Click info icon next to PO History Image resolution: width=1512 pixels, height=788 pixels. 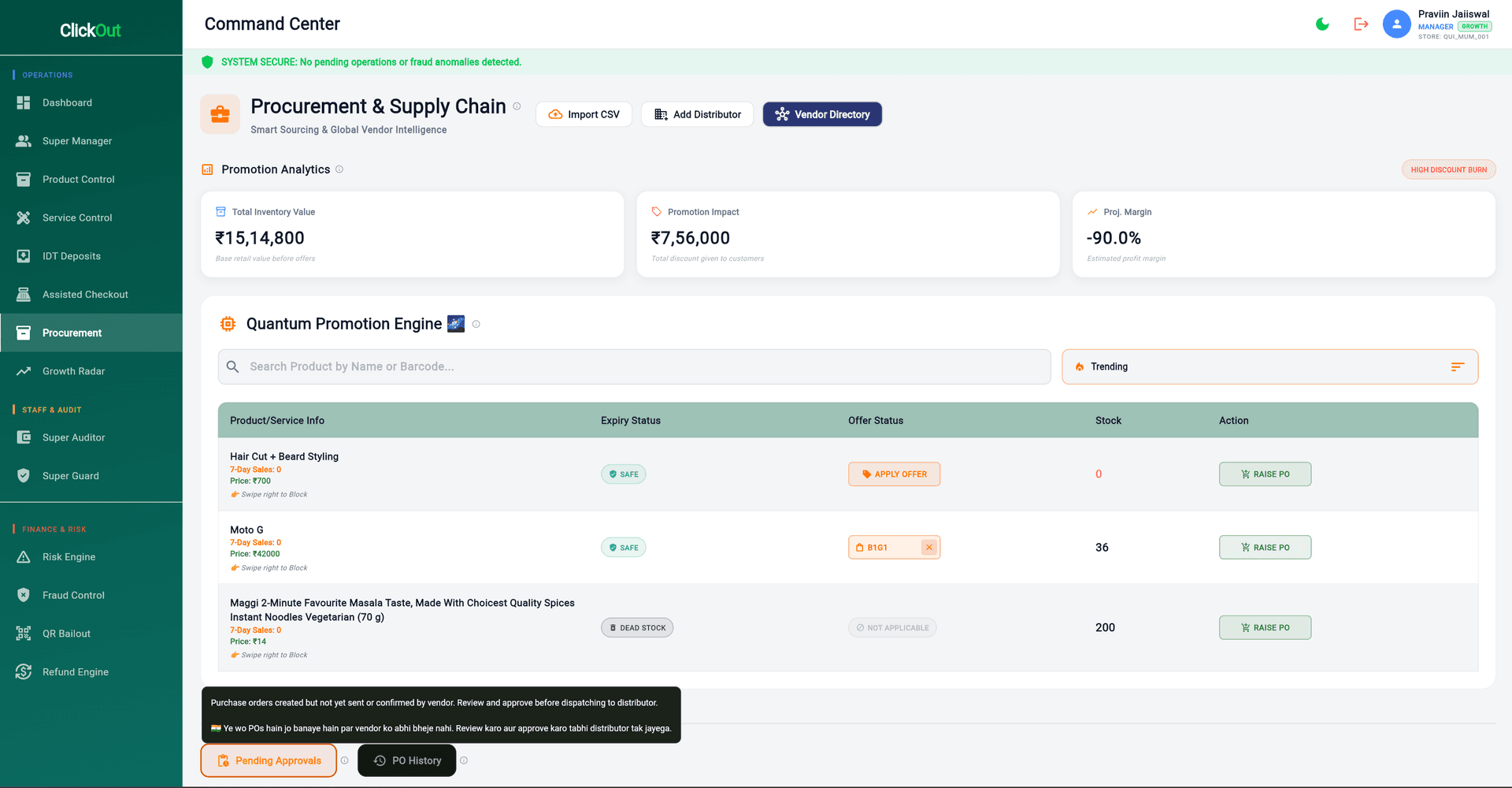click(x=464, y=760)
